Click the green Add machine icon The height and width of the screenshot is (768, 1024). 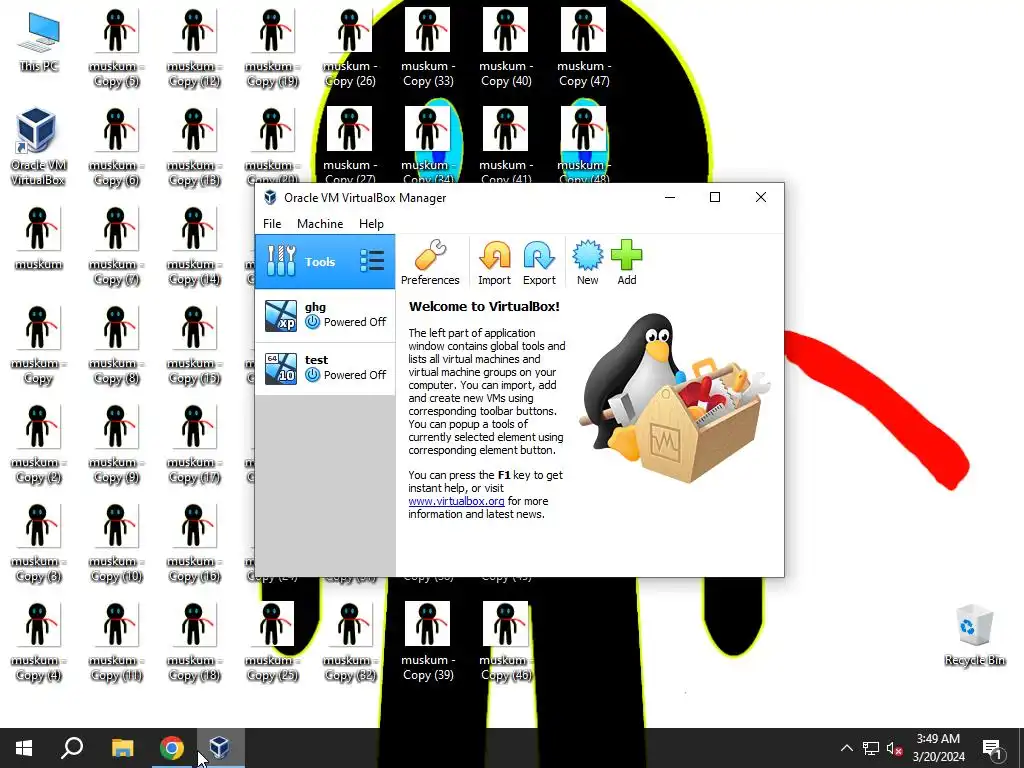pos(626,262)
